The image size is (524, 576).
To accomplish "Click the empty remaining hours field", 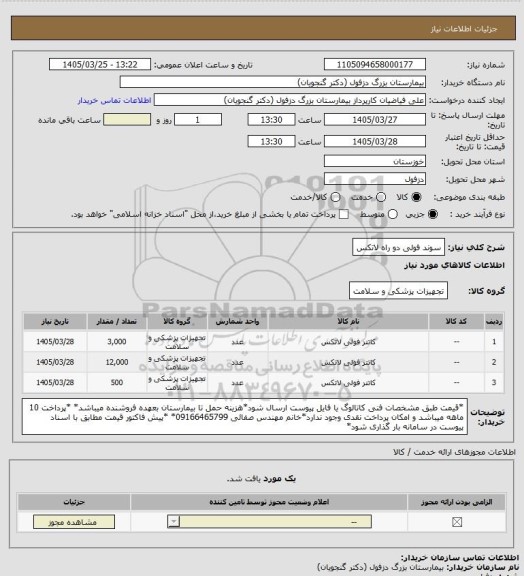I will (x=127, y=120).
